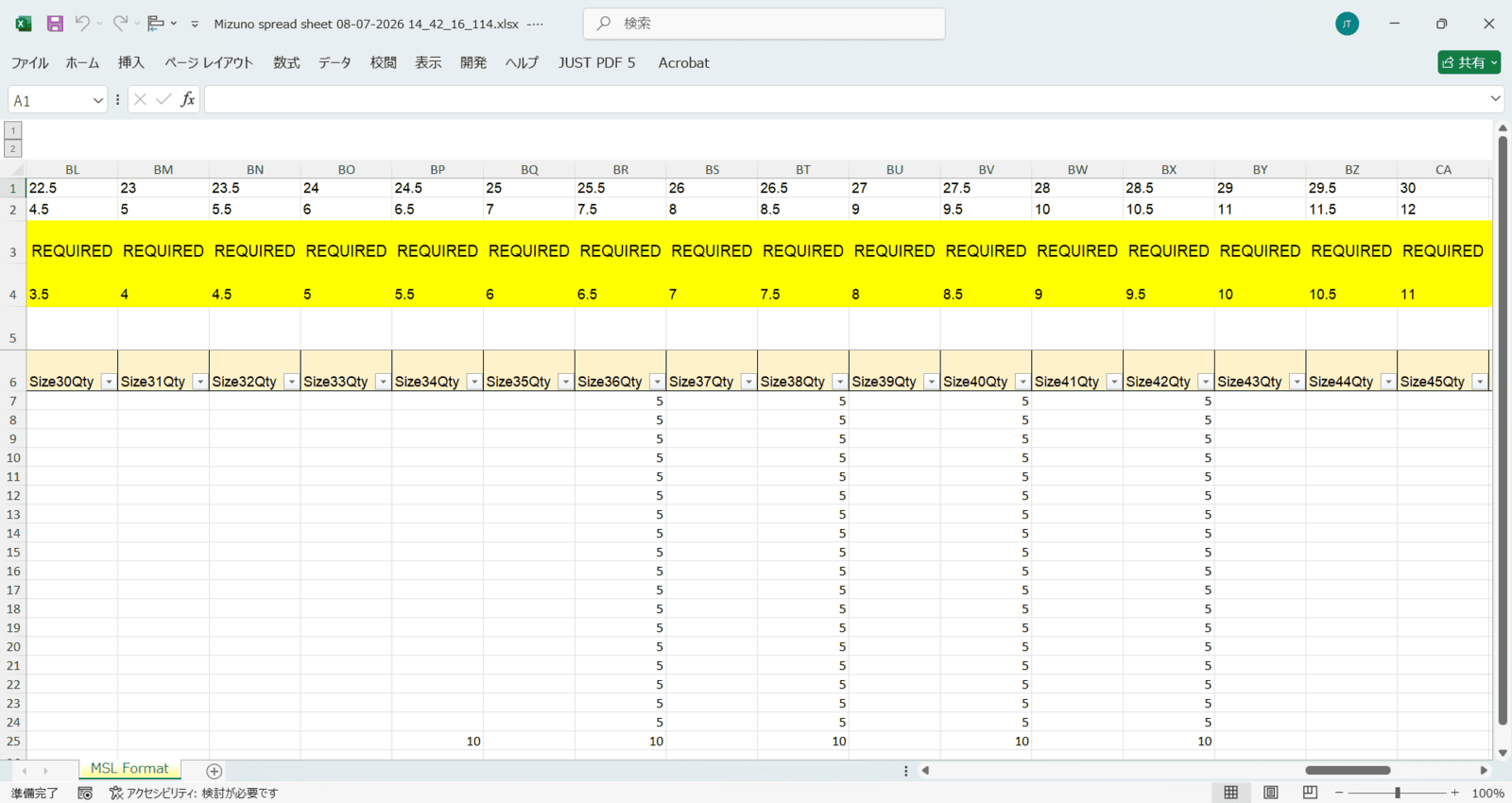Open Size32Qty filter dropdown
Viewport: 1512px width, 803px height.
pos(291,382)
